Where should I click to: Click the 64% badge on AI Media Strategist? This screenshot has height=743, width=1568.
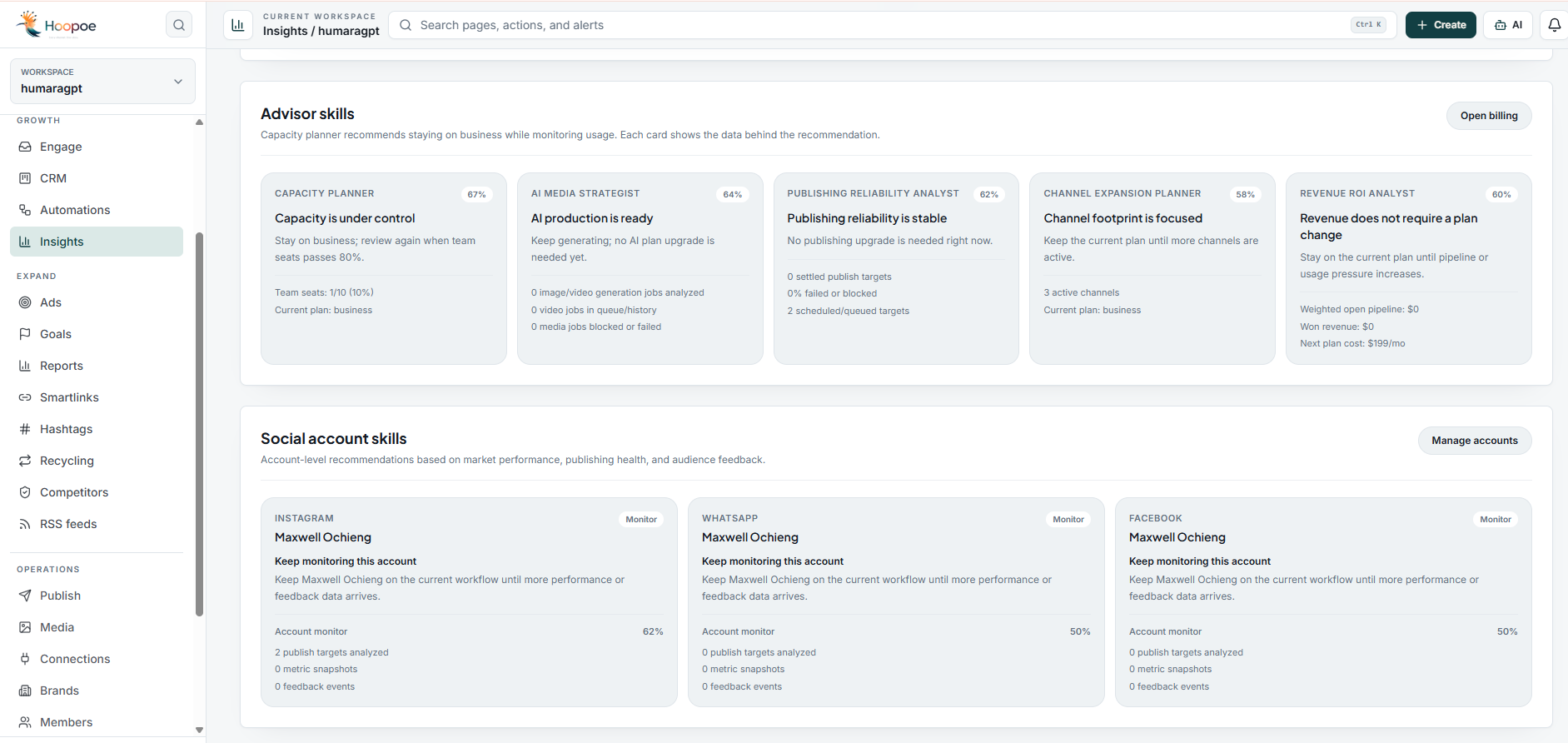[733, 194]
